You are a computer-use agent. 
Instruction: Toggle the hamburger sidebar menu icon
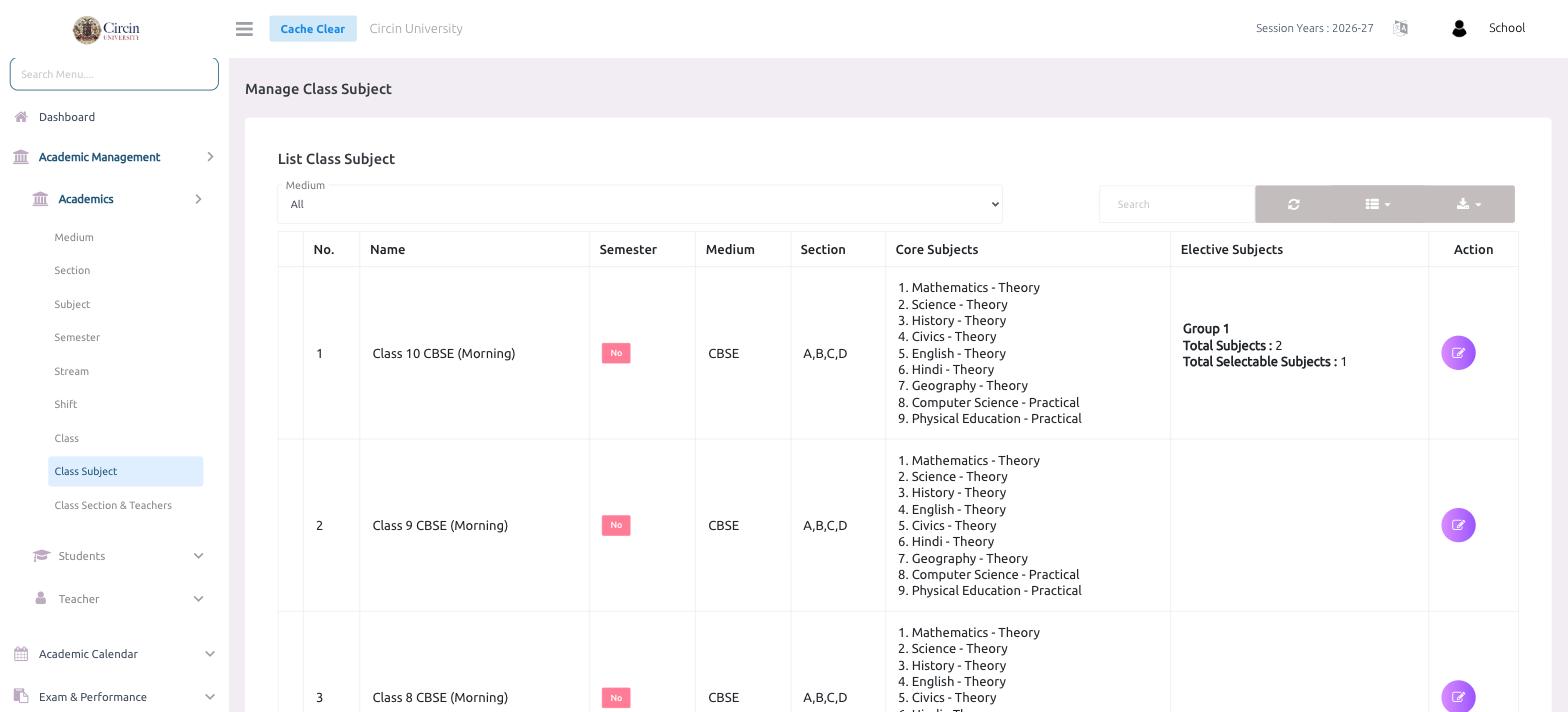244,29
